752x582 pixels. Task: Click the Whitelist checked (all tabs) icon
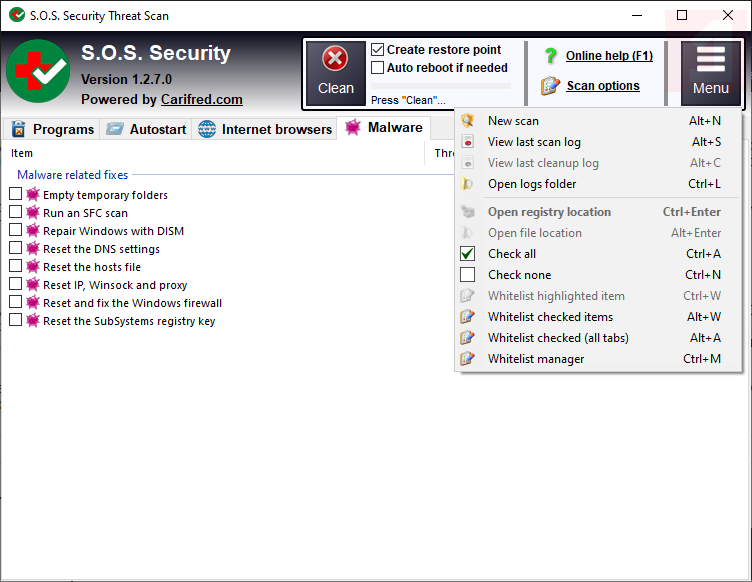tap(468, 338)
